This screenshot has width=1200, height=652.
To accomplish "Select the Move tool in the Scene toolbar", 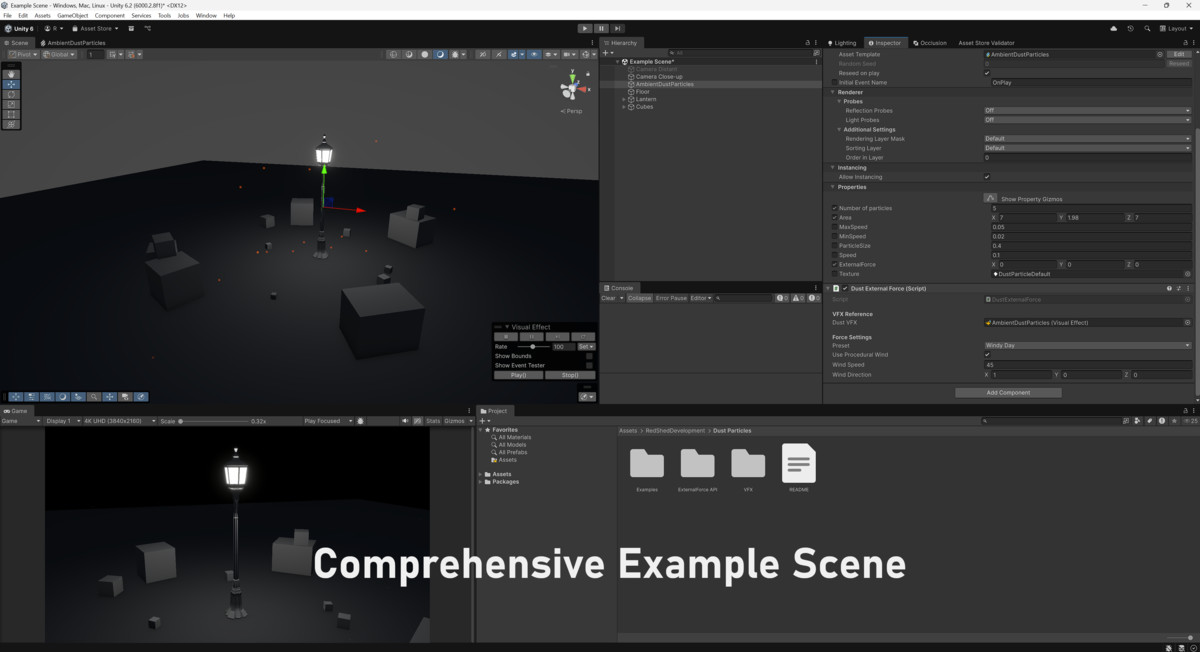I will click(11, 84).
